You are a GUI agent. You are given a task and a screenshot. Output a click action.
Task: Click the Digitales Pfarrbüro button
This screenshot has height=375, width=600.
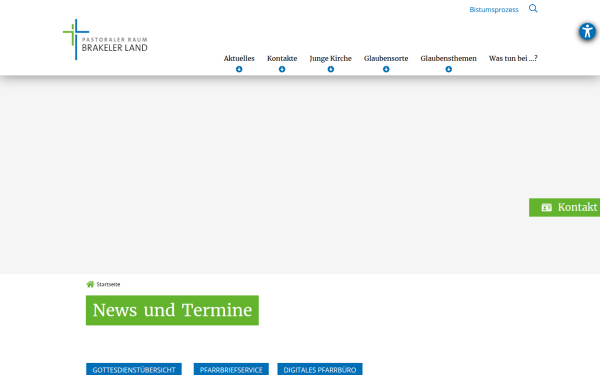click(x=320, y=369)
